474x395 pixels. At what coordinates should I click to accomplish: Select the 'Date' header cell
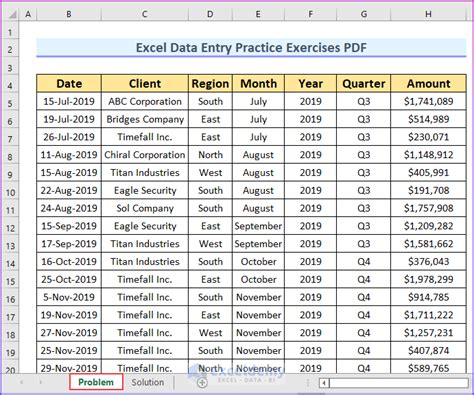pos(69,84)
